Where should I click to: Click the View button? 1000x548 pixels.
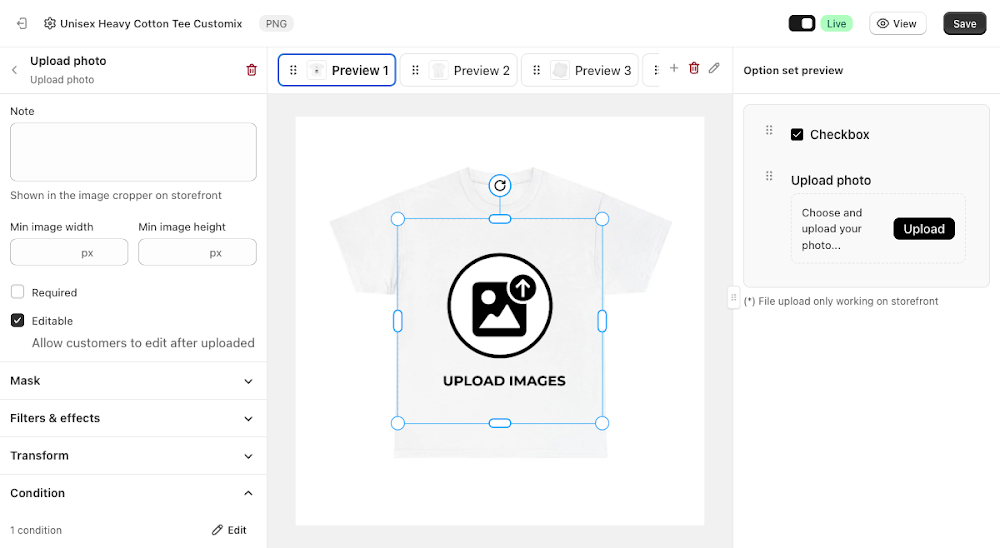pos(897,24)
